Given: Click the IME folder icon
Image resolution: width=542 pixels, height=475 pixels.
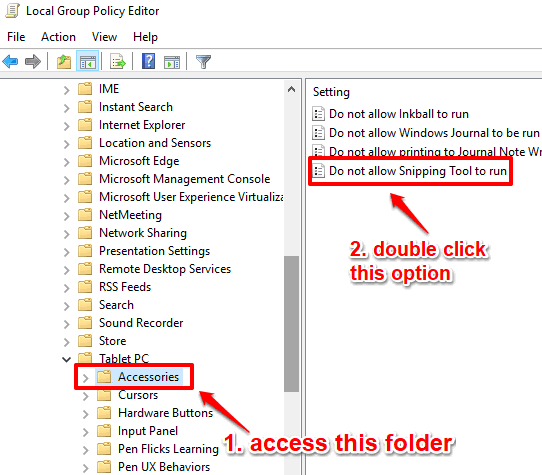Looking at the screenshot, I should pos(85,89).
